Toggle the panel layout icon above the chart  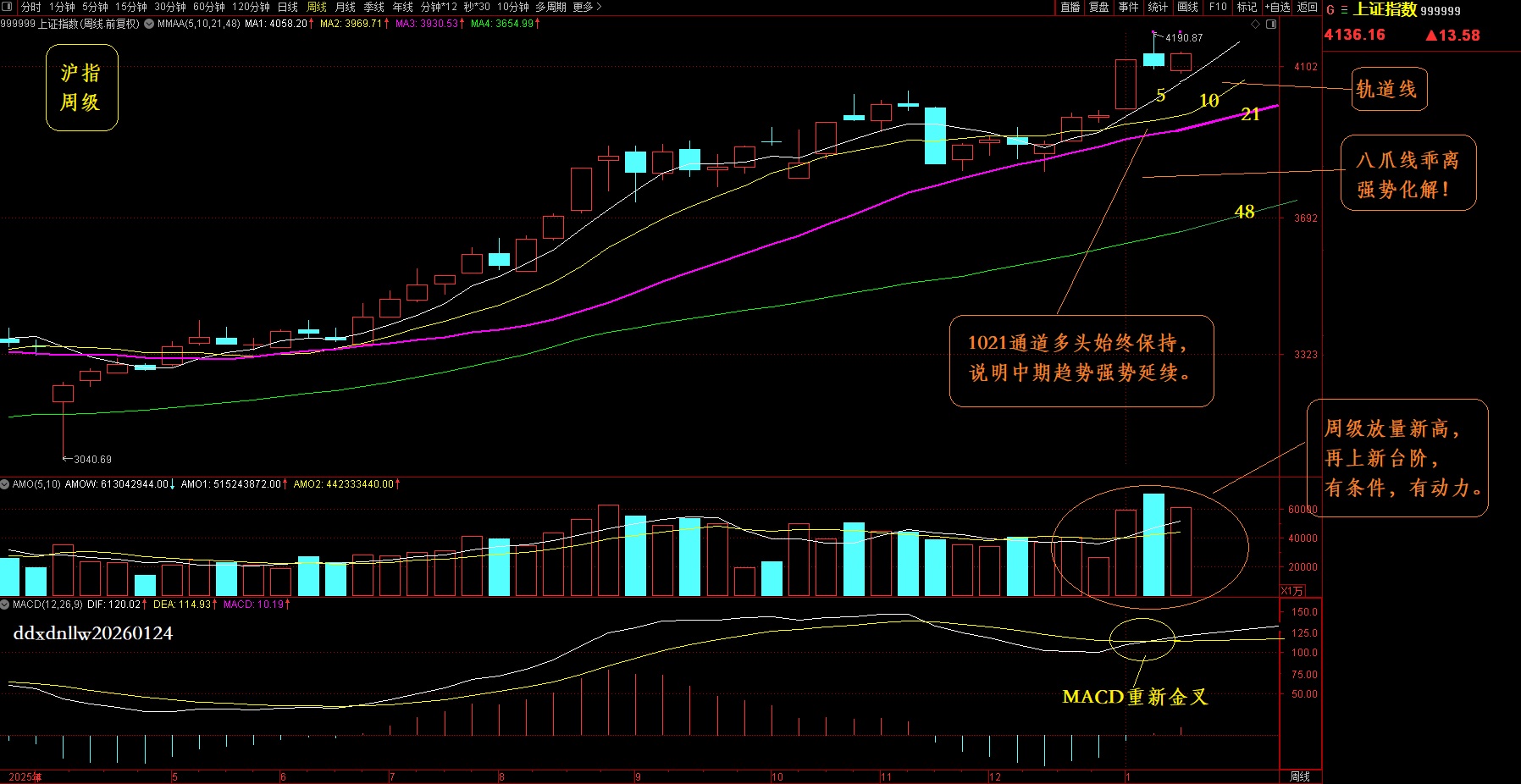click(x=1271, y=24)
